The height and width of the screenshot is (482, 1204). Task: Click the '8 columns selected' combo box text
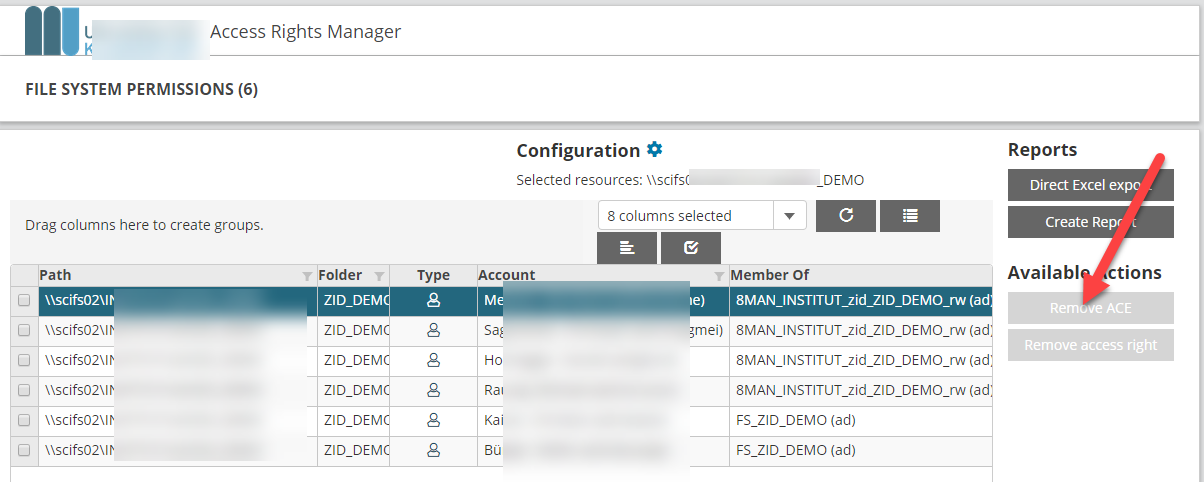click(x=670, y=216)
